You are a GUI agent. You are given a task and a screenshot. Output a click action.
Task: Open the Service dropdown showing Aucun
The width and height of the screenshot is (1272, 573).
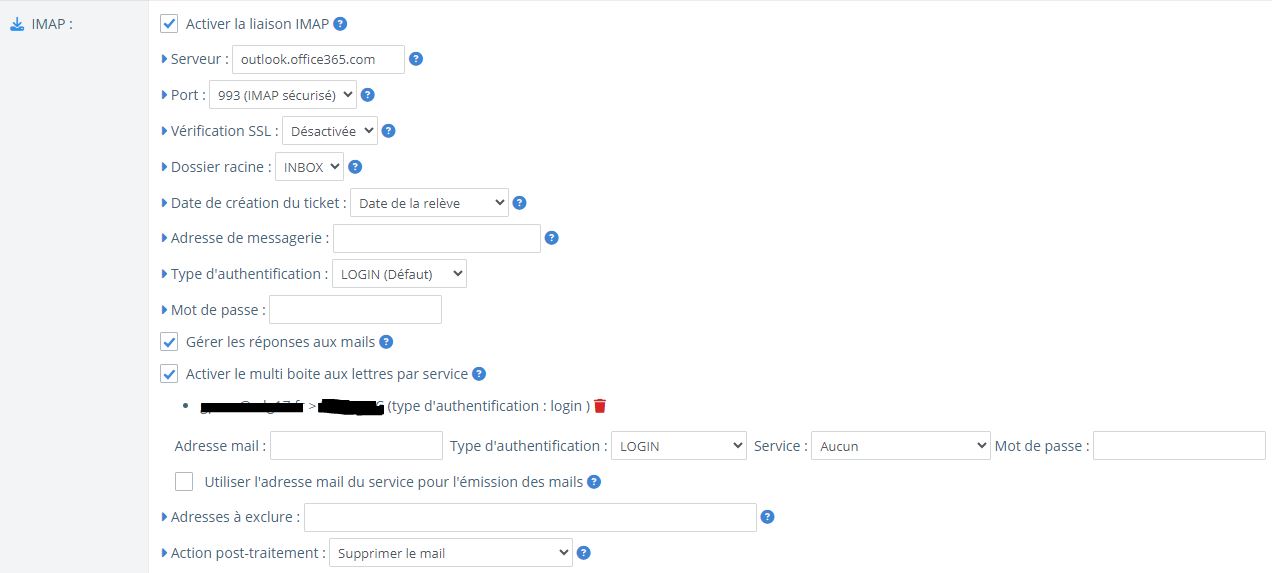(x=901, y=446)
